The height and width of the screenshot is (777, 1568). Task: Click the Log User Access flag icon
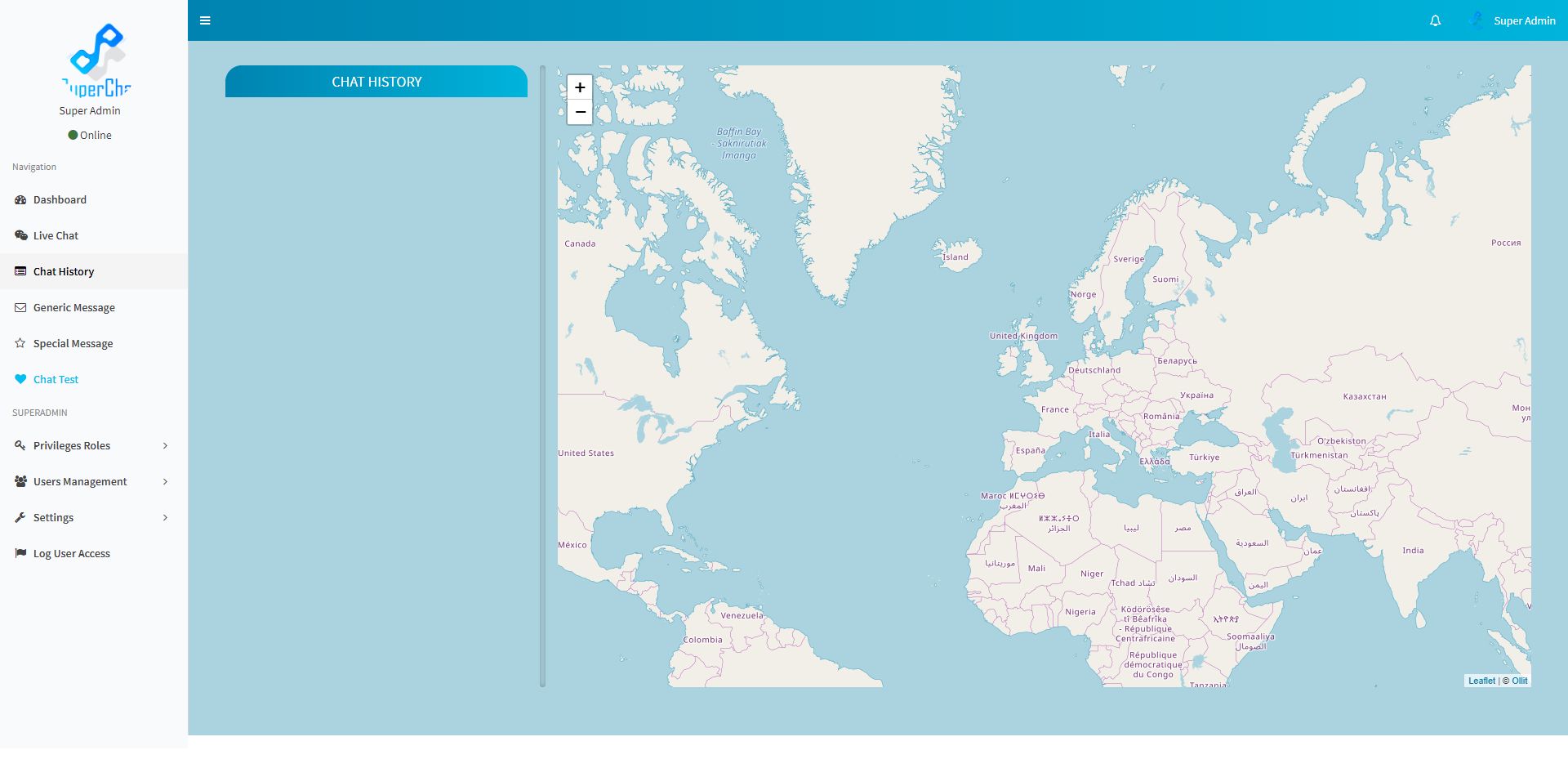tap(20, 554)
